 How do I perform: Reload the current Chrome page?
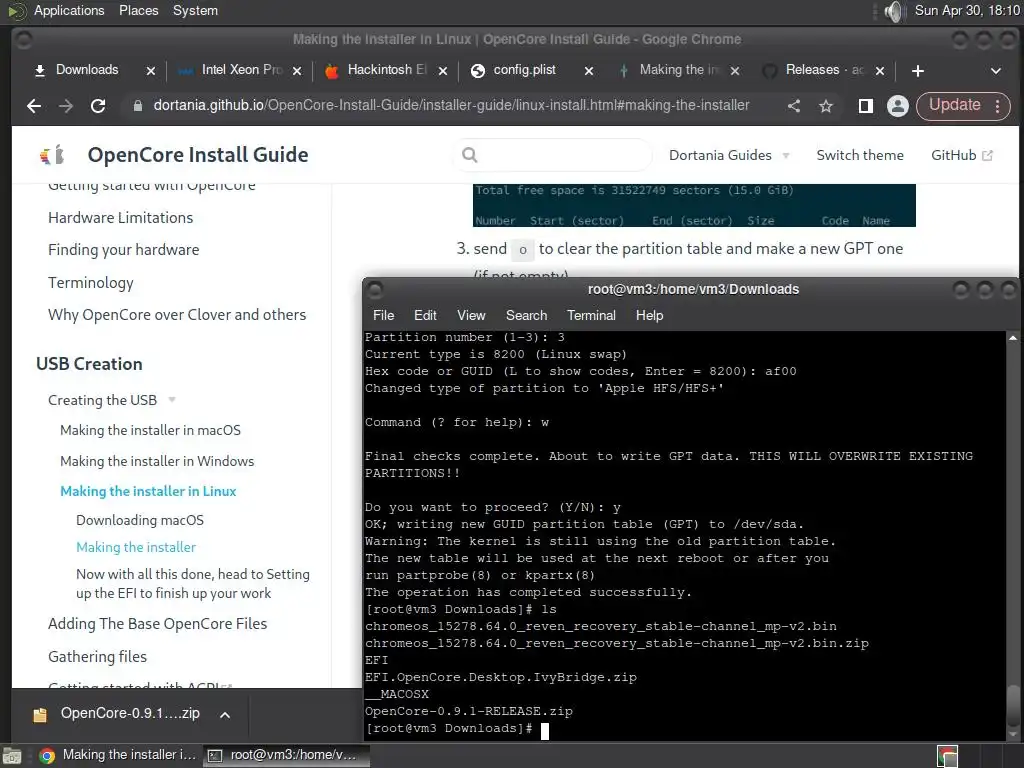click(98, 106)
